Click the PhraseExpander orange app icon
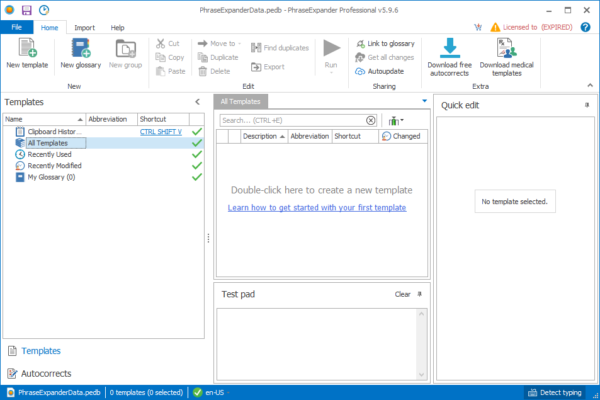 pyautogui.click(x=9, y=10)
